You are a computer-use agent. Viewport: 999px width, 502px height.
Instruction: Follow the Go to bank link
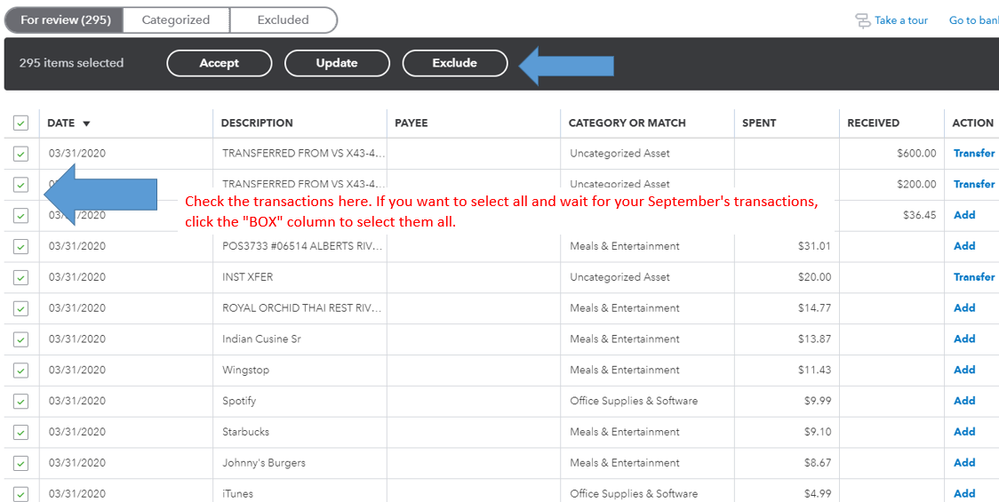click(x=974, y=20)
